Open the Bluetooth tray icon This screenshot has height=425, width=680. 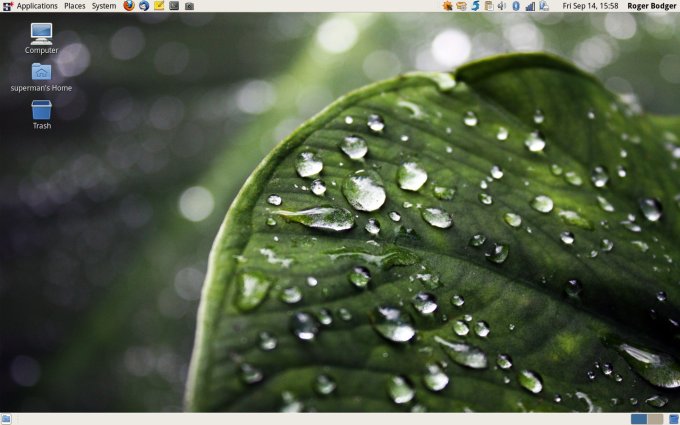516,6
